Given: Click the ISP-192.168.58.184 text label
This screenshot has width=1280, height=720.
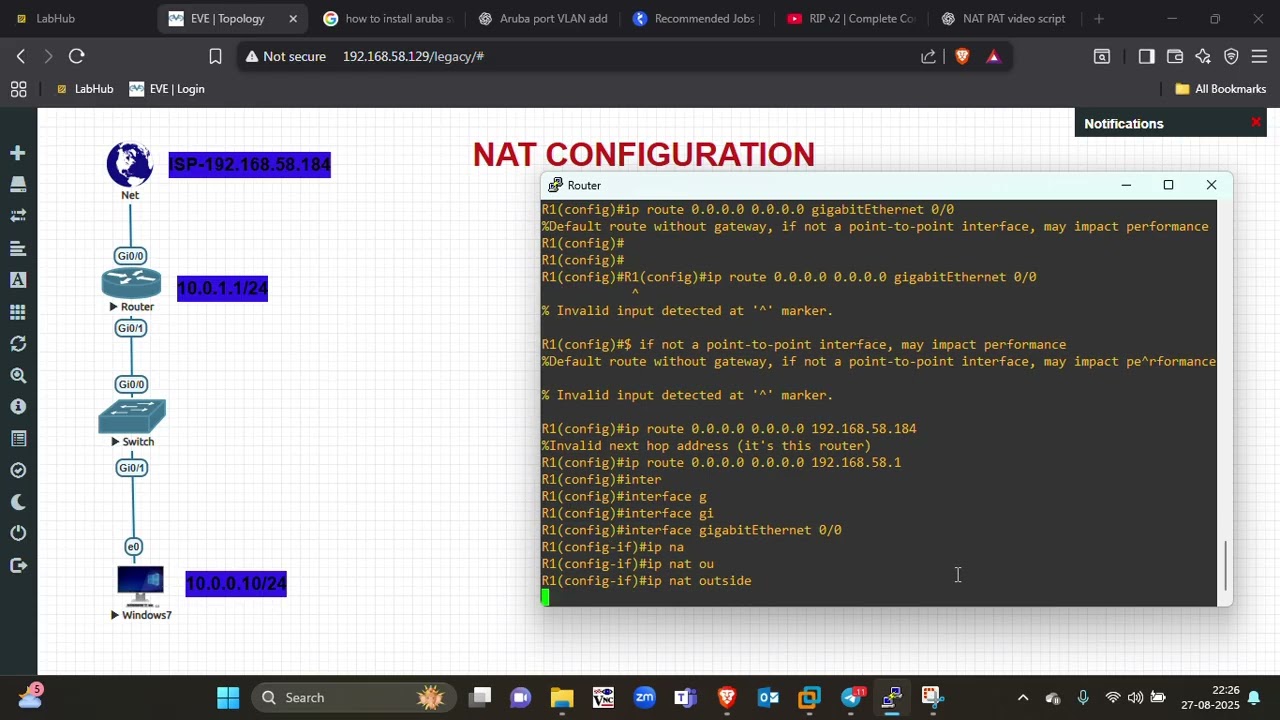Looking at the screenshot, I should click(x=250, y=165).
